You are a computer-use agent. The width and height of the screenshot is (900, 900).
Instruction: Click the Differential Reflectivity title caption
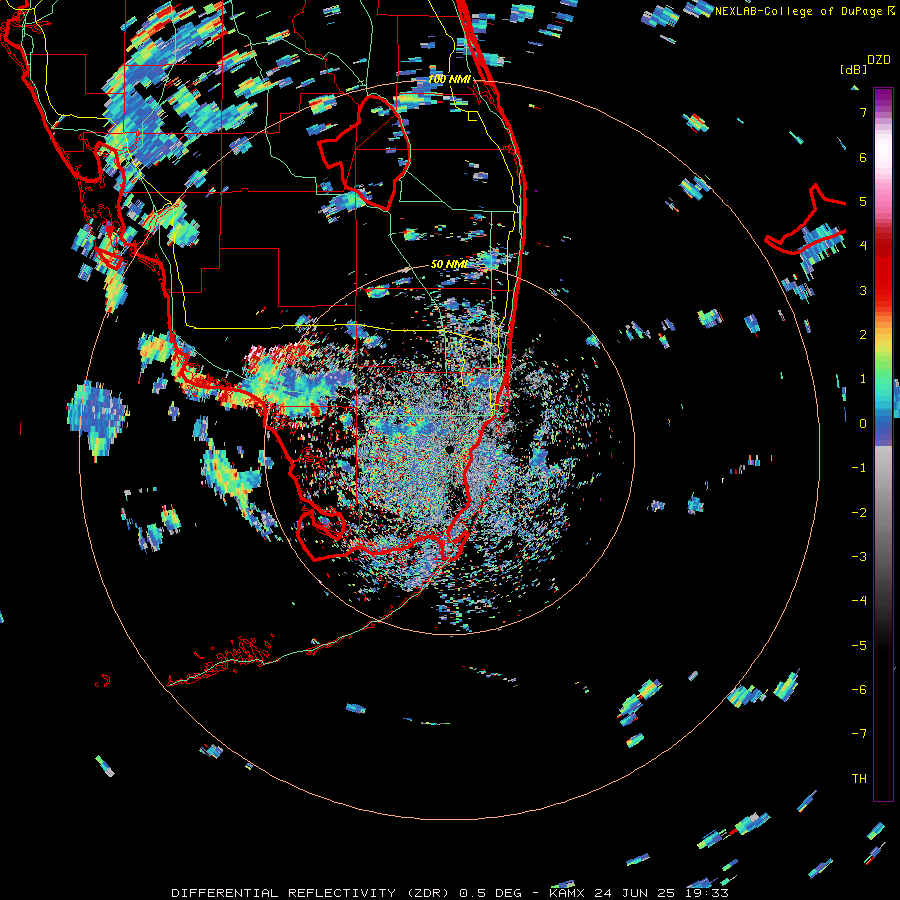450,893
